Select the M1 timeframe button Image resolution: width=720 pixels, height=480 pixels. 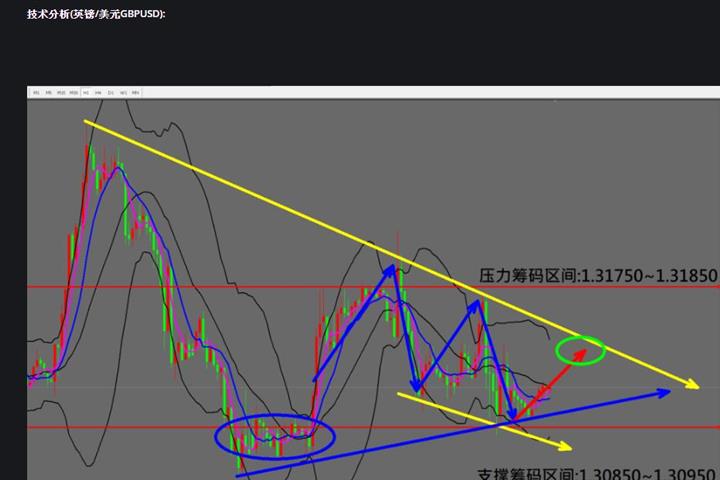(37, 93)
